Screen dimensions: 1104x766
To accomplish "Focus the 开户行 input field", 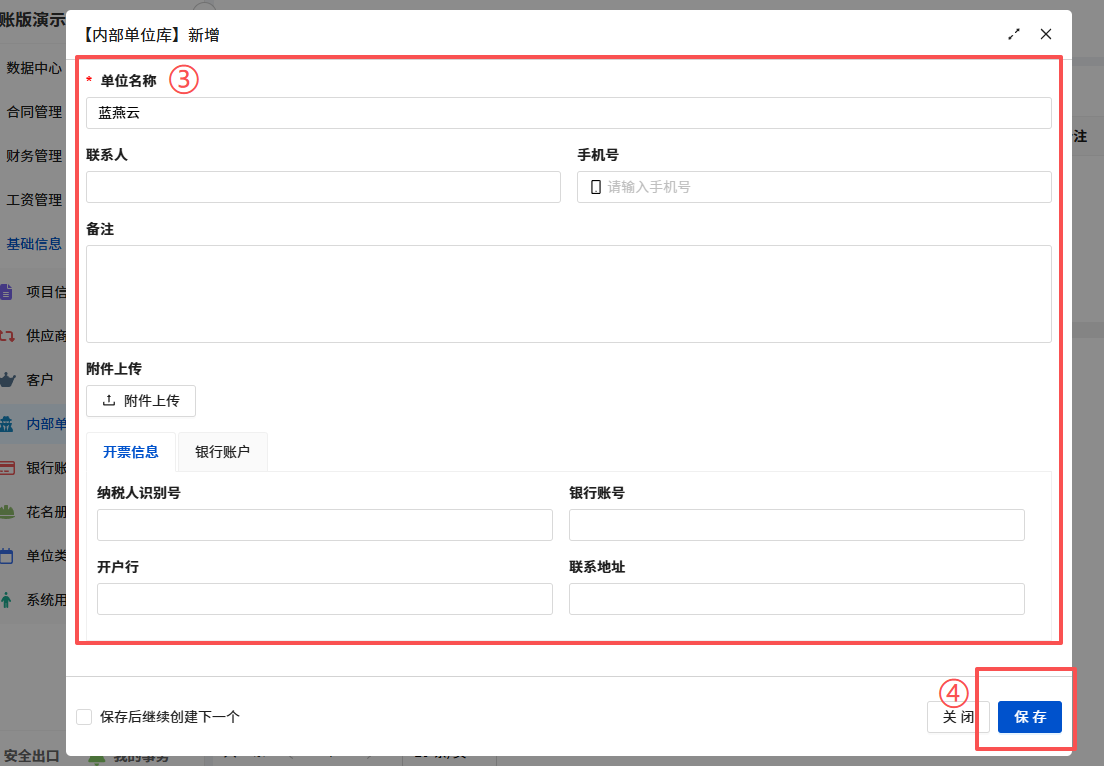I will point(325,598).
